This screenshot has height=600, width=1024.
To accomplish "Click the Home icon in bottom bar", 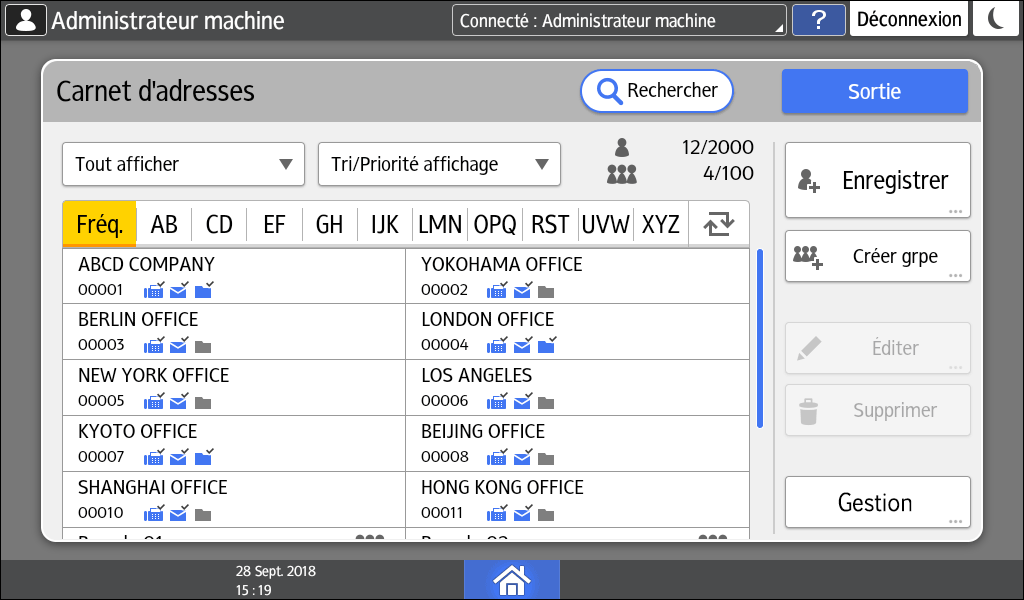I will tap(511, 579).
